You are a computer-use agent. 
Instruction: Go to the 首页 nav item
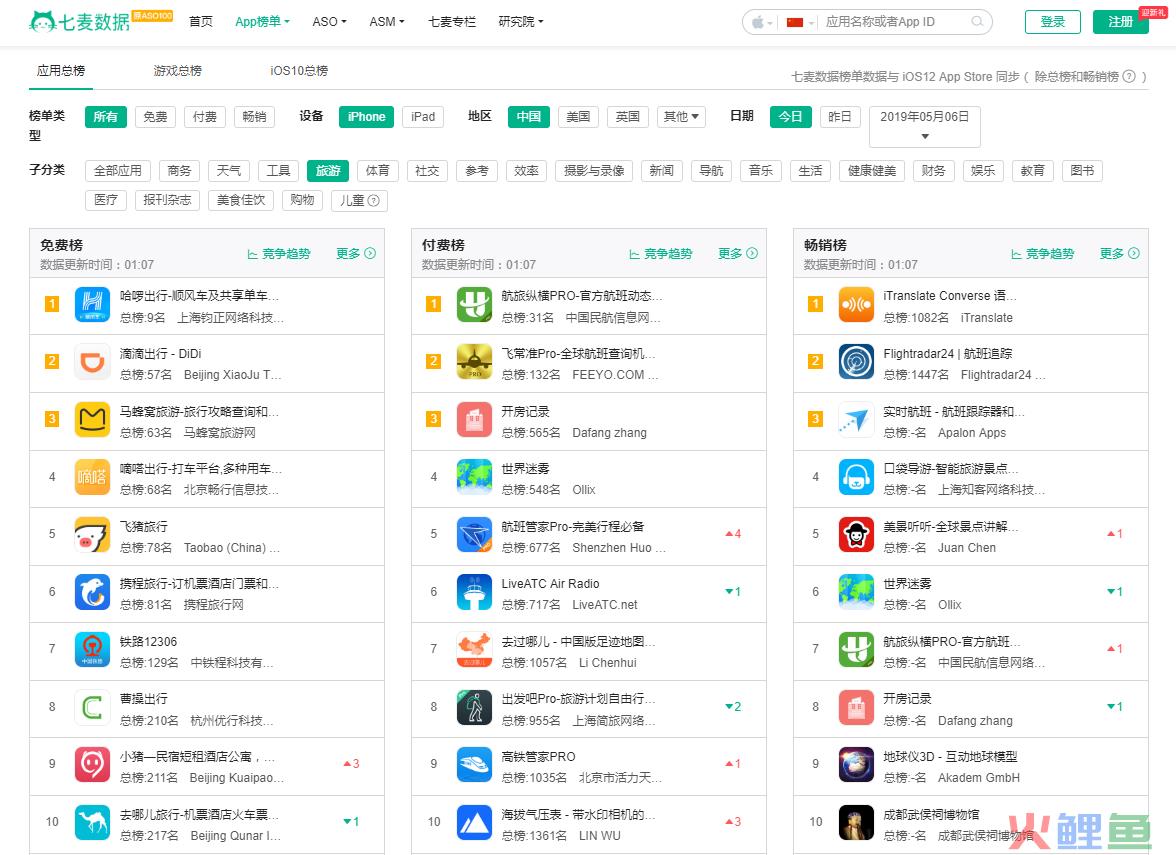(x=200, y=22)
